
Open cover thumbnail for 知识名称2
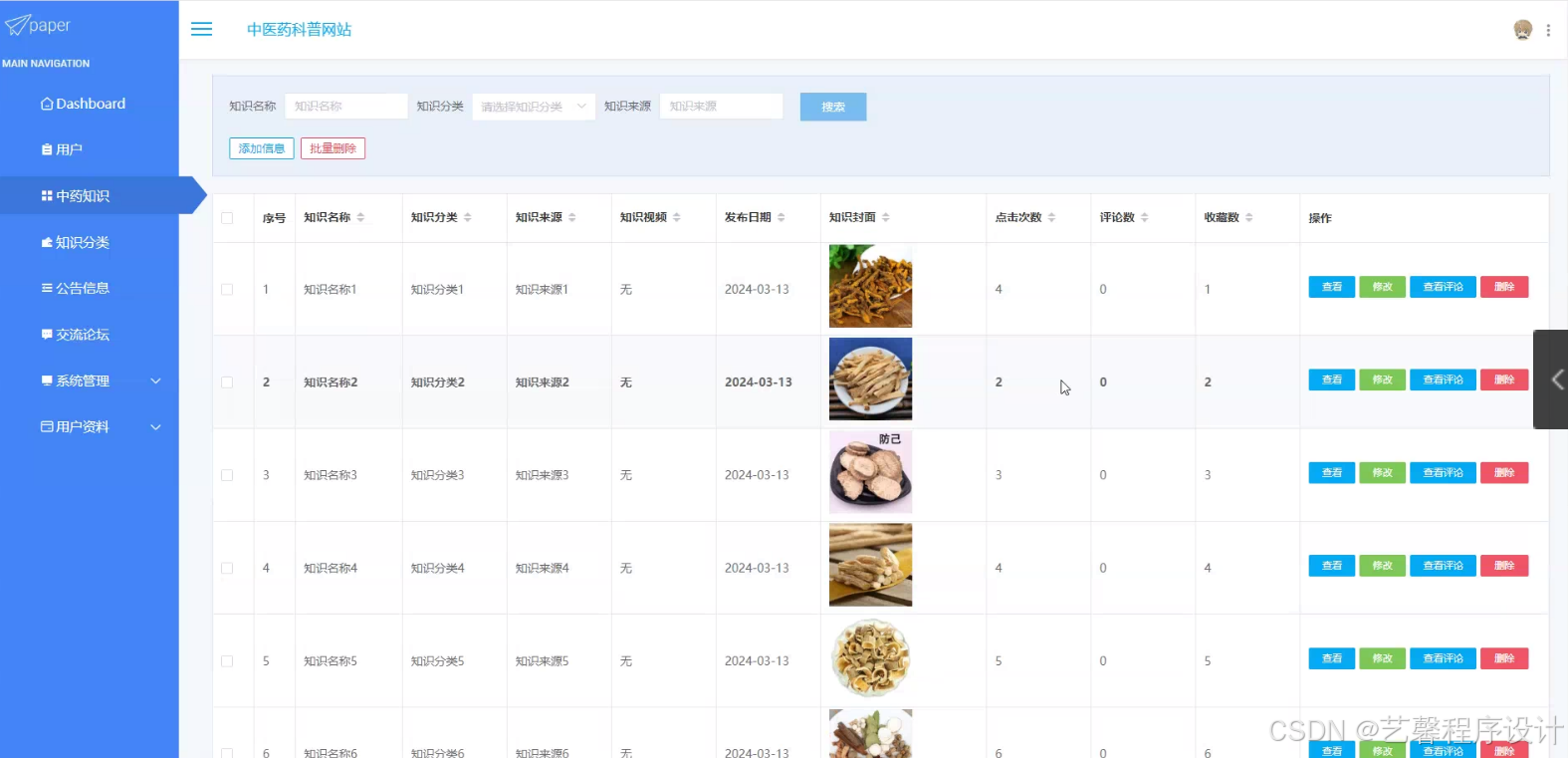[x=870, y=379]
